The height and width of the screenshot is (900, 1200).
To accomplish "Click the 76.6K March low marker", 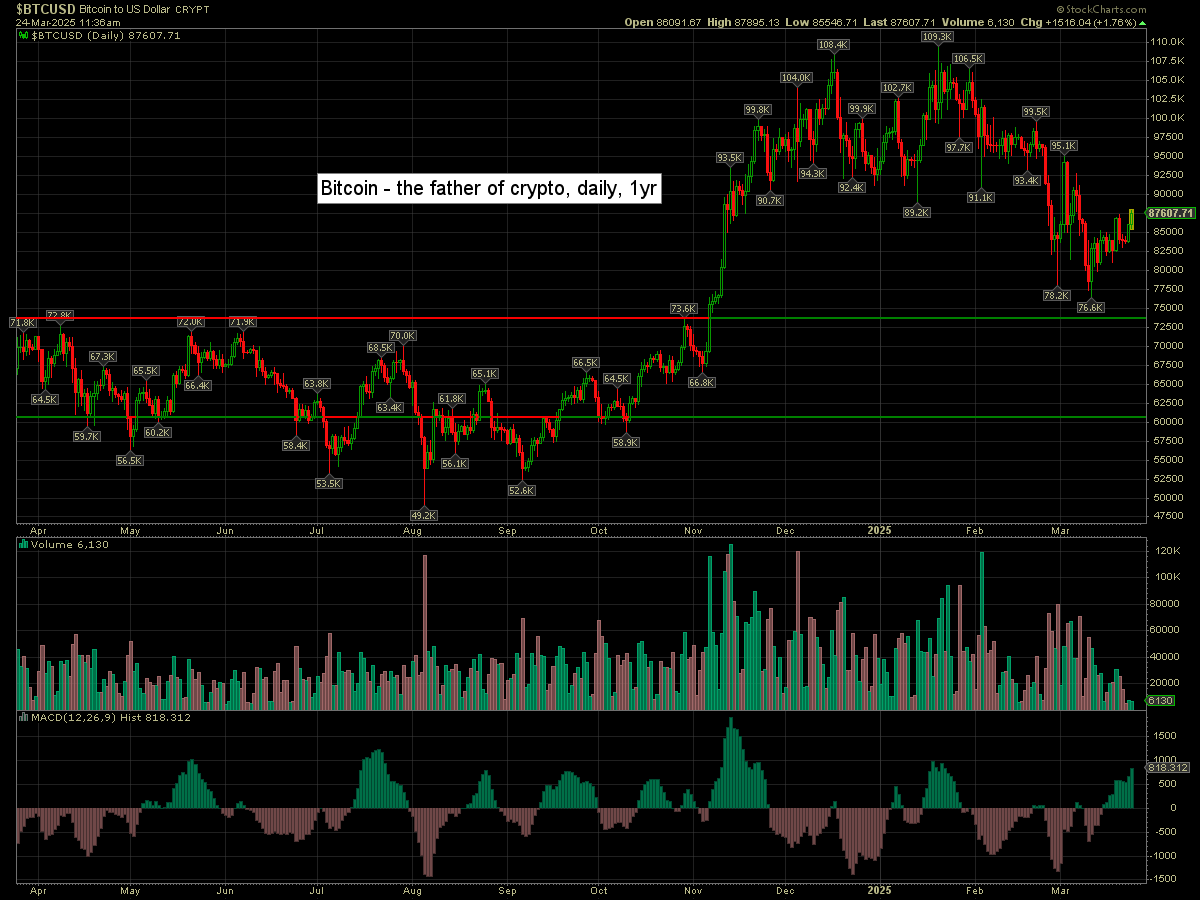I will (x=1090, y=308).
